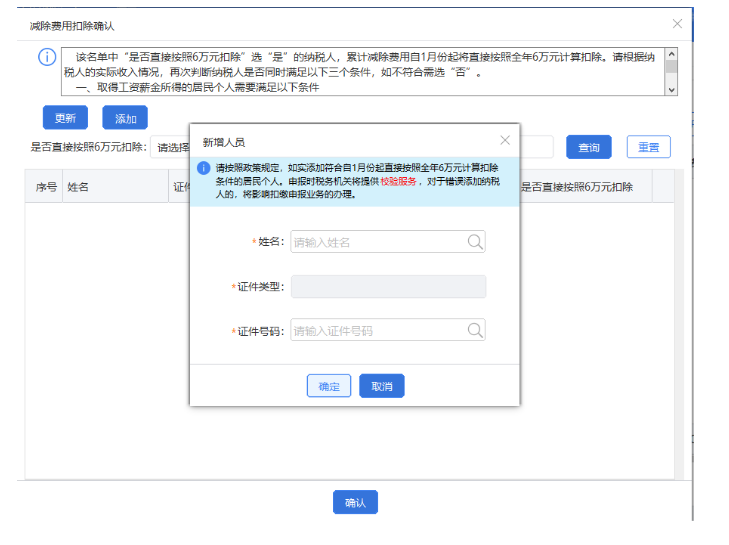729x545 pixels.
Task: Open the red 校验服务 link
Action: coord(396,183)
